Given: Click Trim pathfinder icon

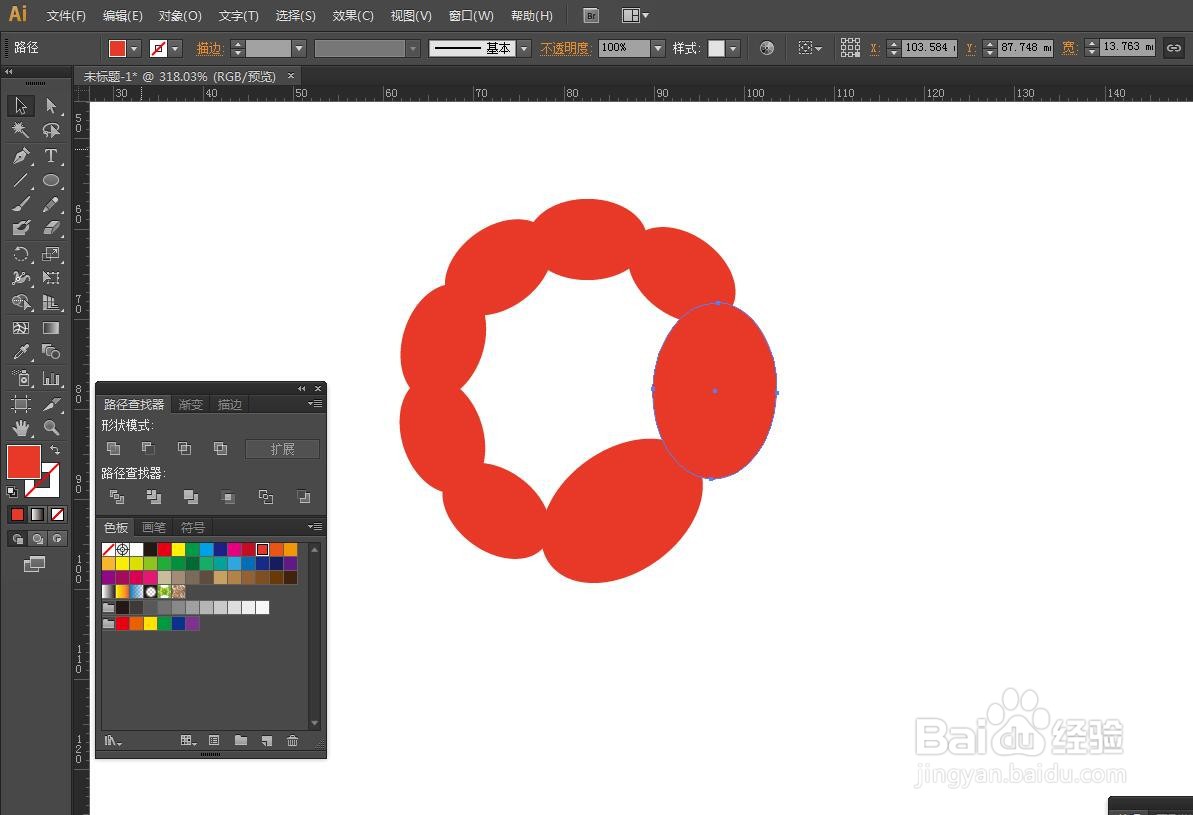Looking at the screenshot, I should pos(153,497).
